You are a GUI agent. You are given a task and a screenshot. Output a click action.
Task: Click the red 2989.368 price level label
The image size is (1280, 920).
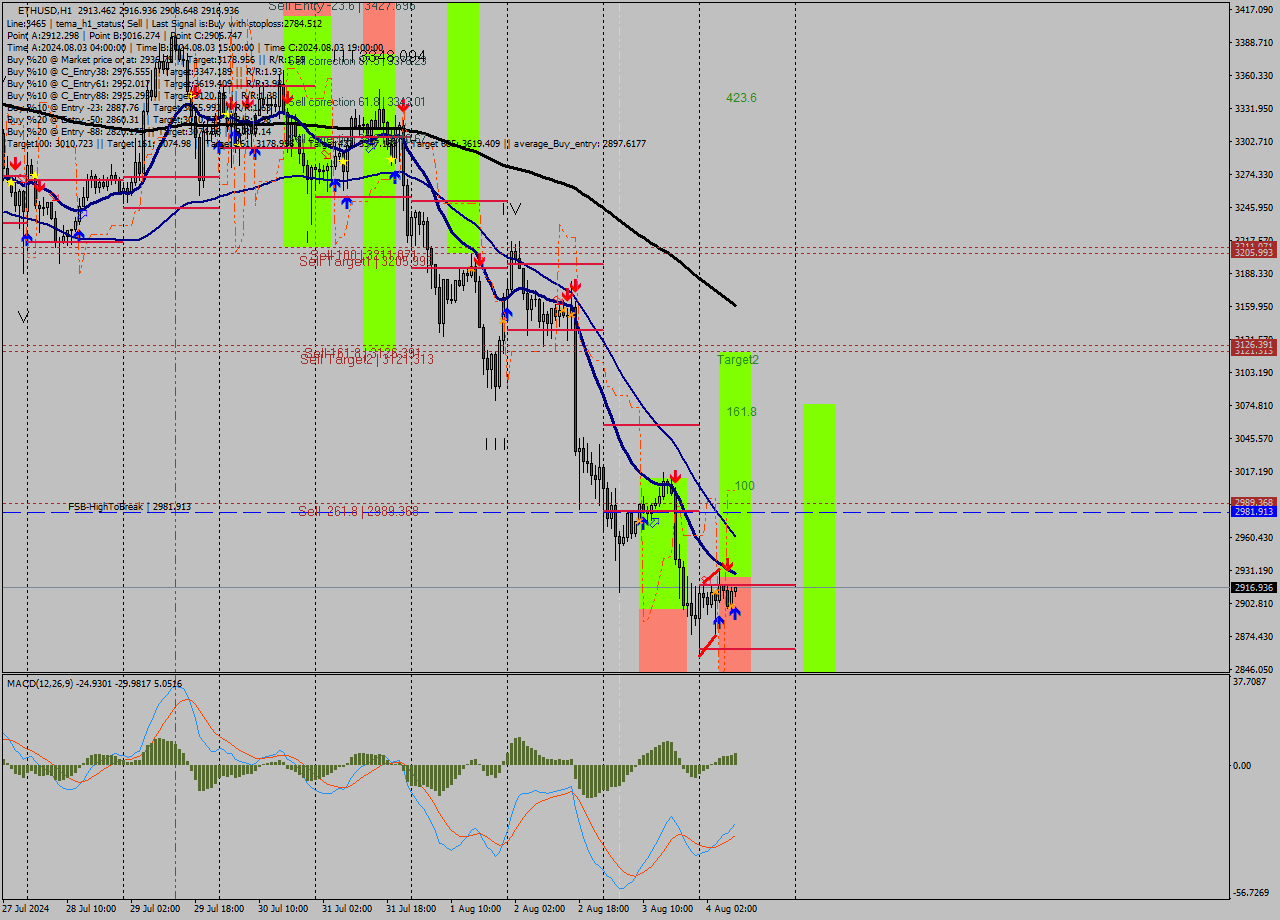point(1254,501)
